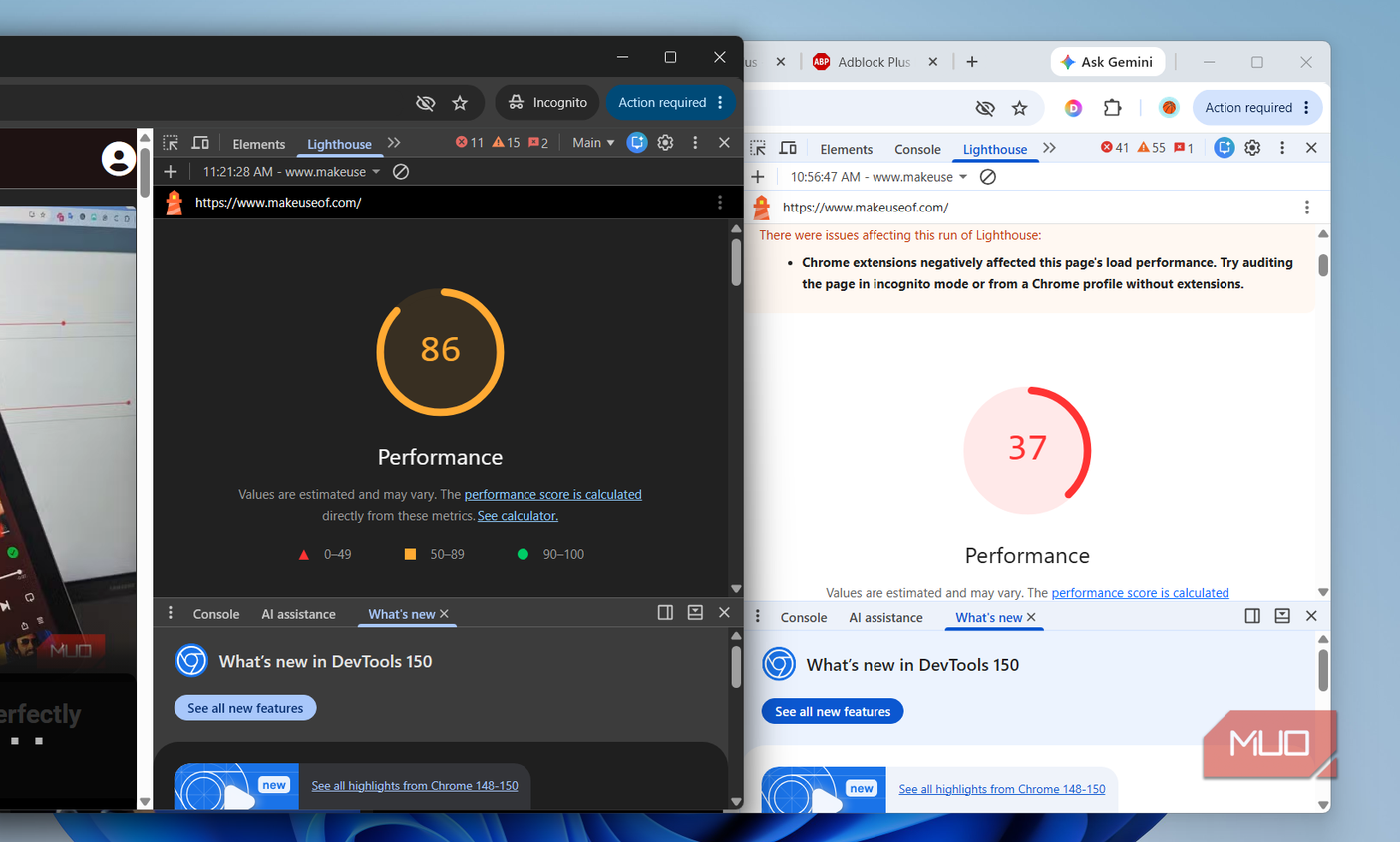Click inspect element icon in left DevTools

coord(171,143)
